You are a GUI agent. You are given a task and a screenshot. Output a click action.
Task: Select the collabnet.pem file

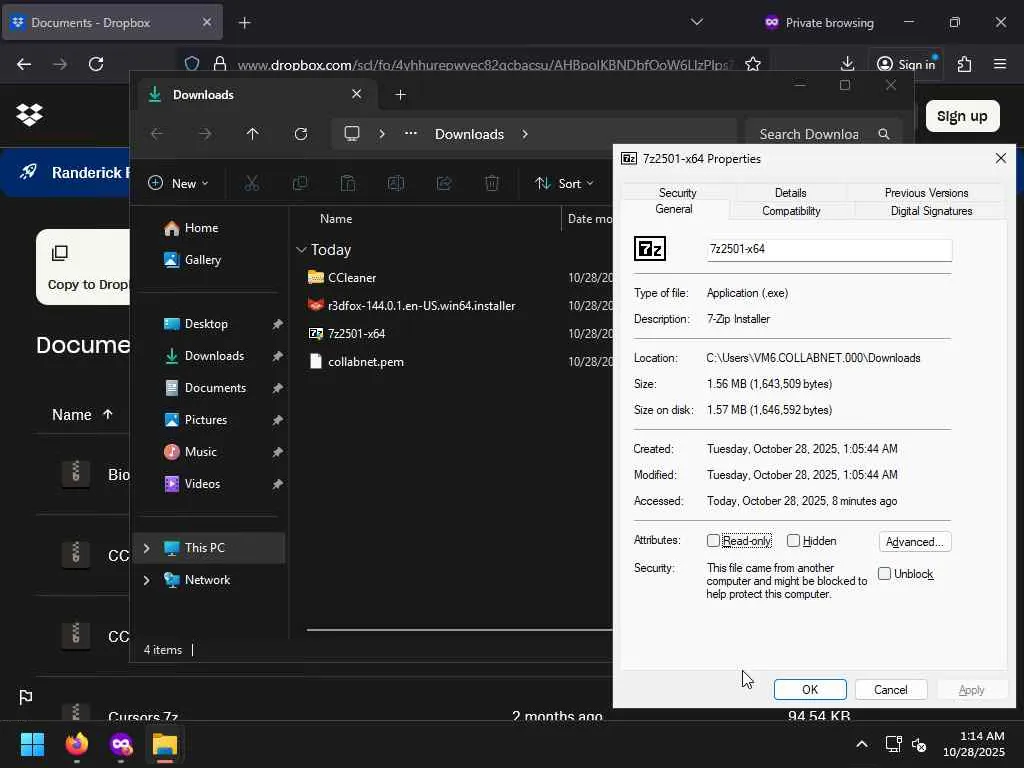[356, 362]
